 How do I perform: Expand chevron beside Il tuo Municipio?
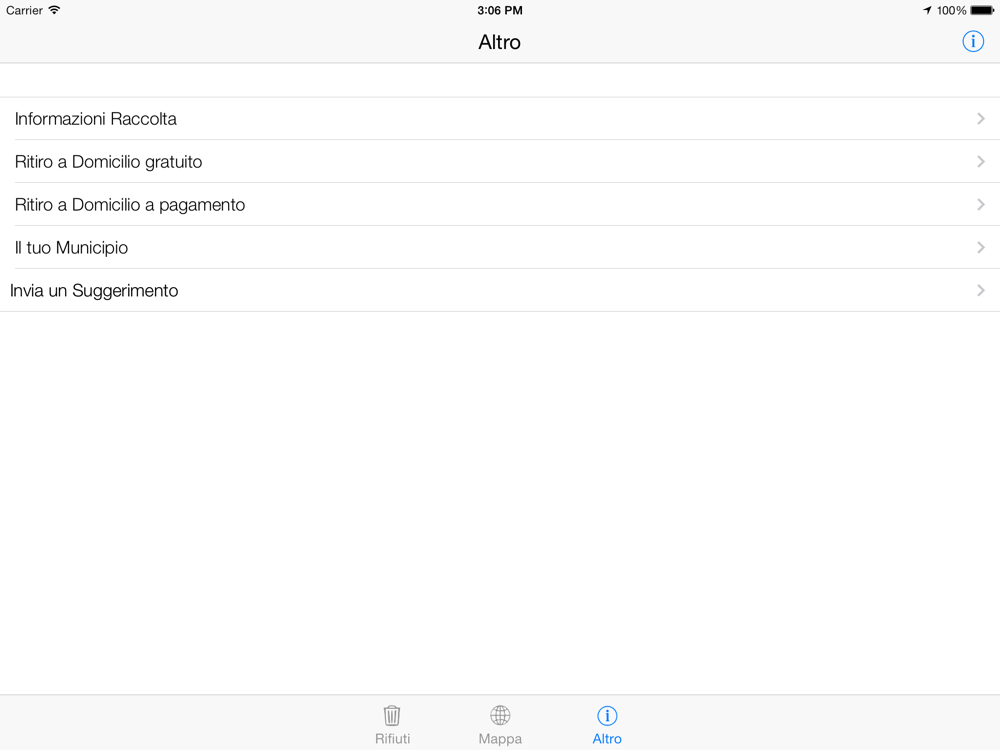[x=981, y=247]
